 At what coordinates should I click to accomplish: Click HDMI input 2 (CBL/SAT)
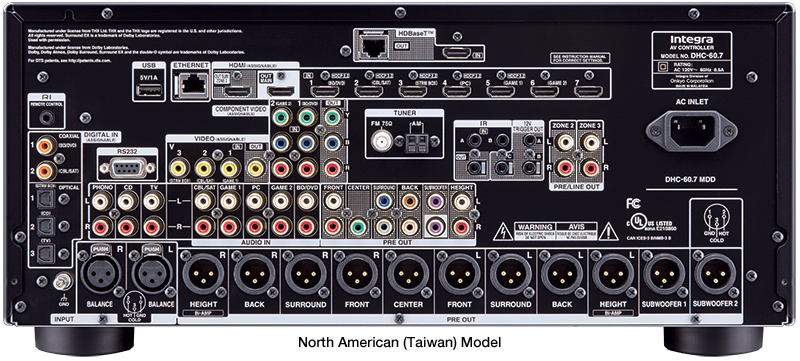coord(369,92)
